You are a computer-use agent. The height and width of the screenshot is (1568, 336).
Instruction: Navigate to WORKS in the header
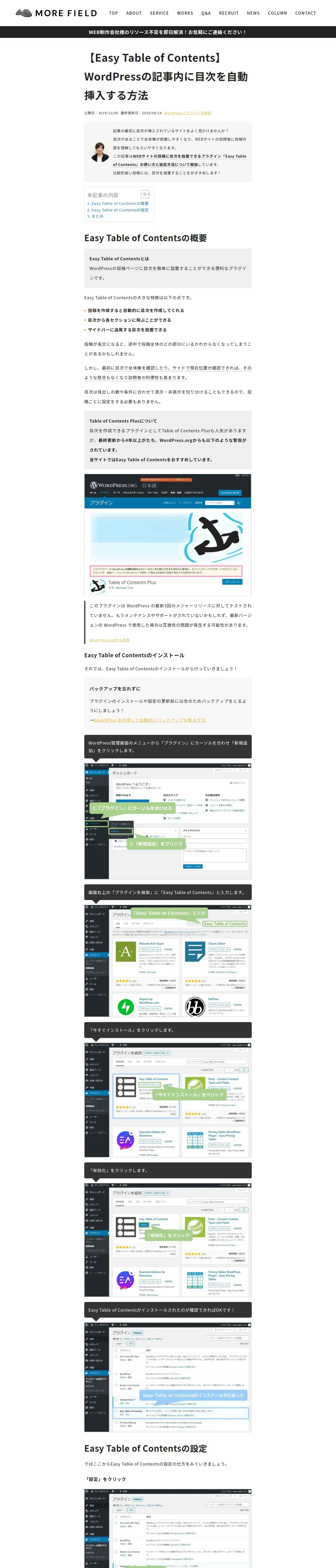(185, 13)
